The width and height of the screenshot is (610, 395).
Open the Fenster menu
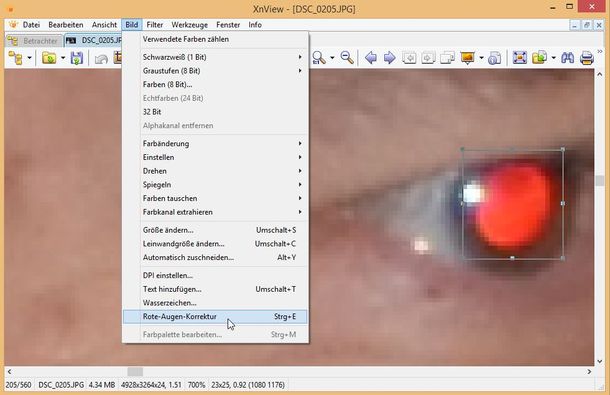(x=228, y=25)
